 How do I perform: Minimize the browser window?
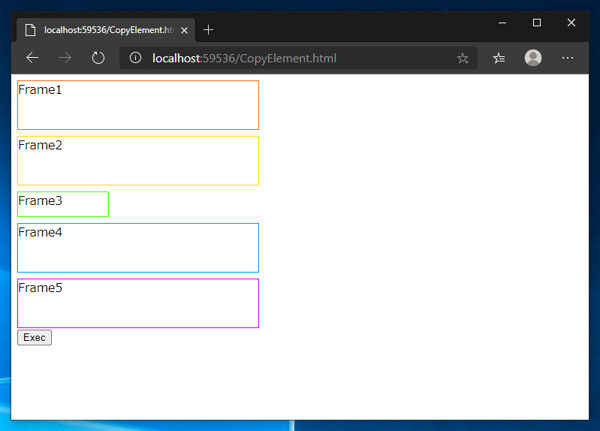(x=502, y=23)
